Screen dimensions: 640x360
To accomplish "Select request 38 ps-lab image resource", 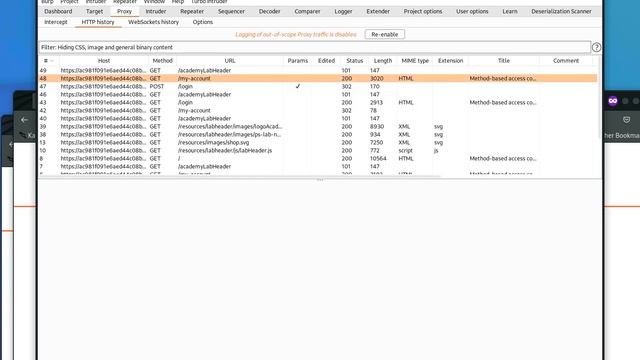I will [318, 134].
